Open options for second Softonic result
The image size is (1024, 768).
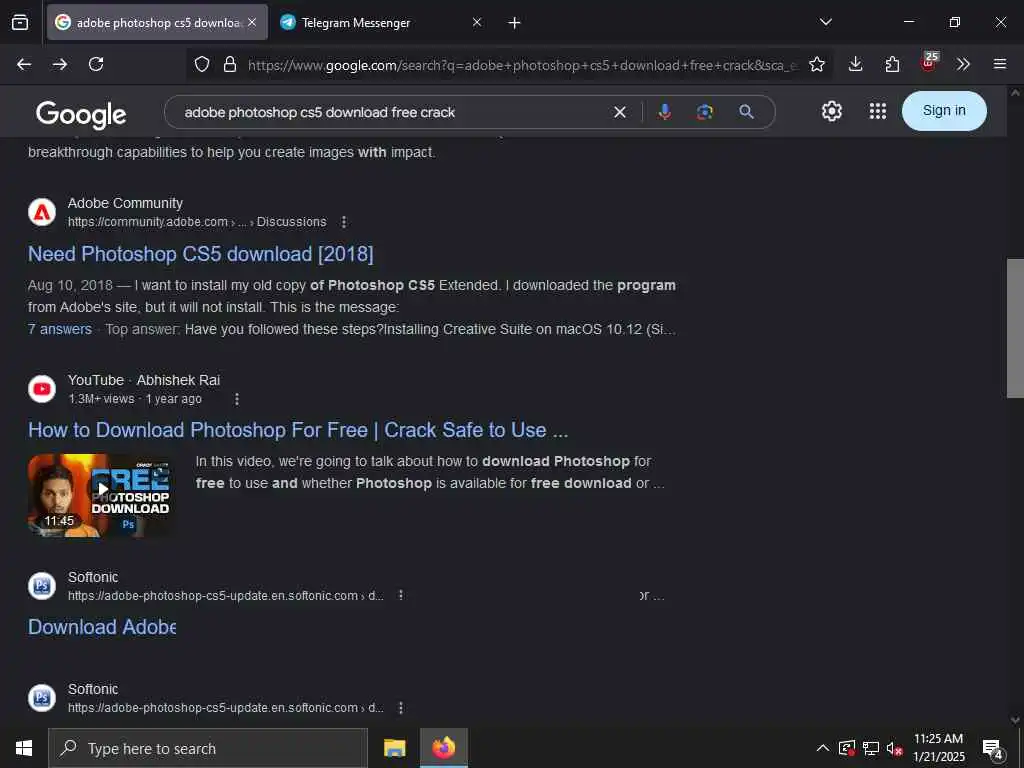(400, 708)
